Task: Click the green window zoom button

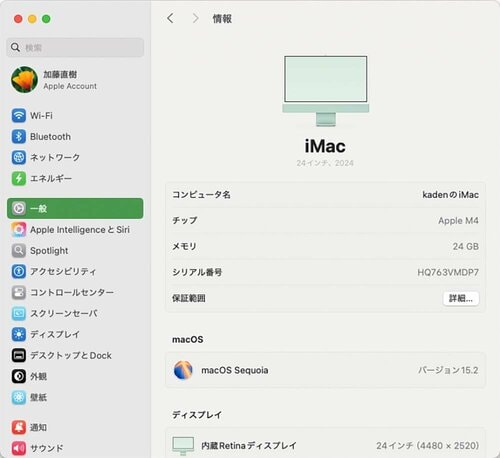Action: tap(46, 19)
